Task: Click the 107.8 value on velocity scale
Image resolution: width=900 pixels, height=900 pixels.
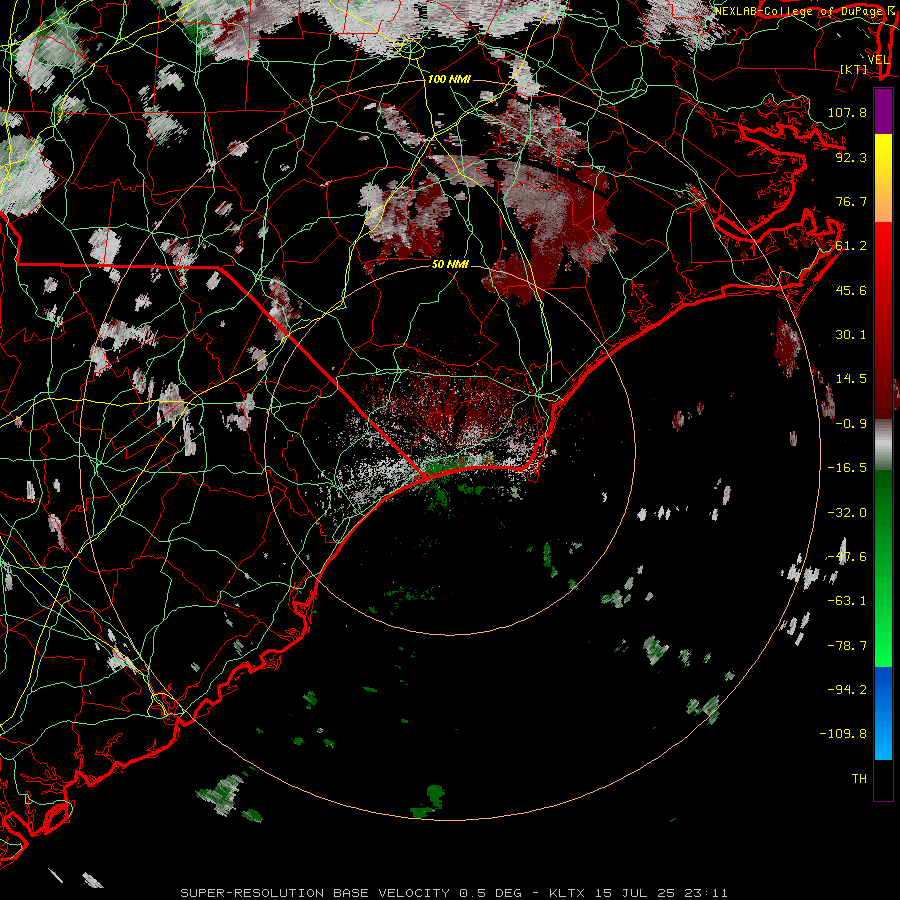Action: coord(847,112)
